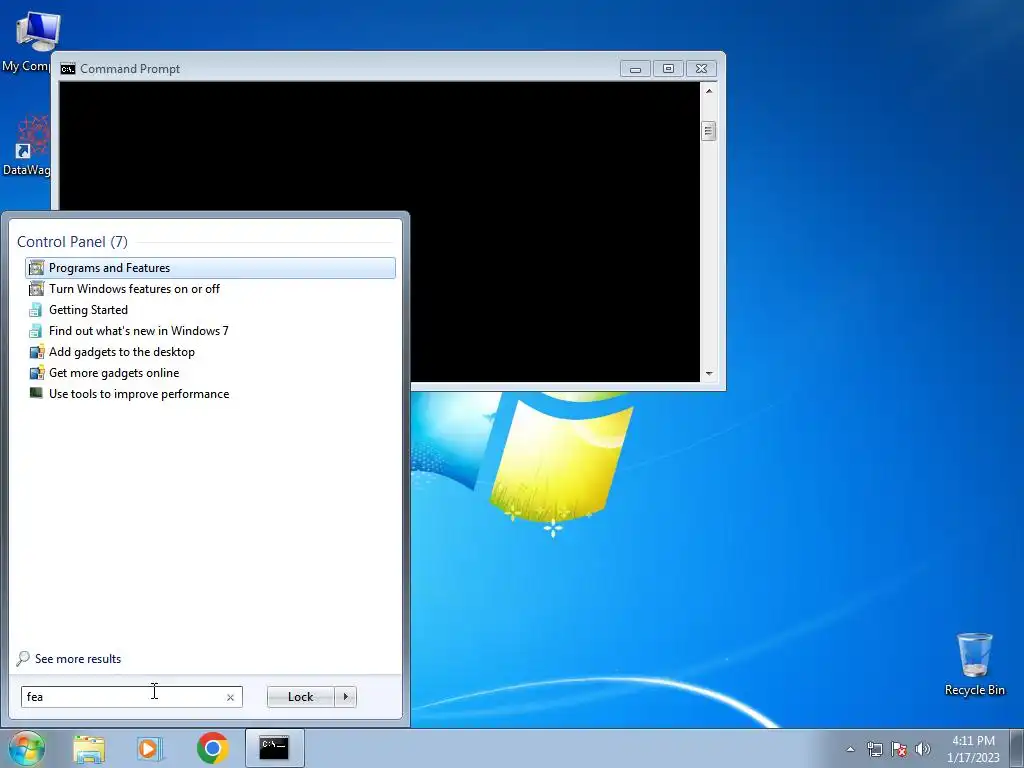Click the Command Prompt scrollbar down arrow
Viewport: 1024px width, 768px height.
(x=709, y=374)
